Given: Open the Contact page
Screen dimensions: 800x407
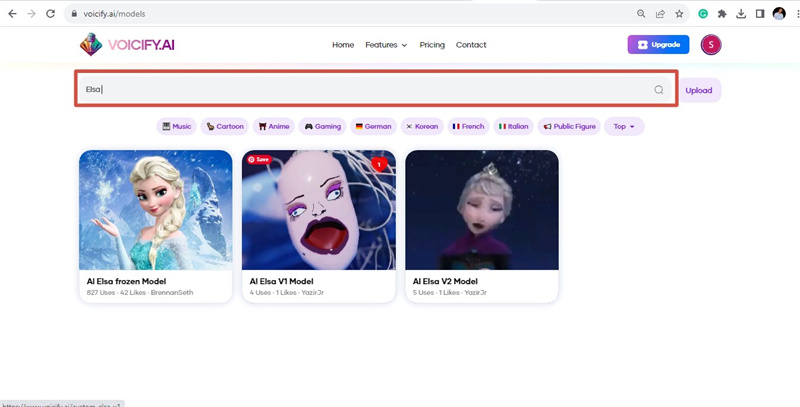Looking at the screenshot, I should (x=471, y=45).
